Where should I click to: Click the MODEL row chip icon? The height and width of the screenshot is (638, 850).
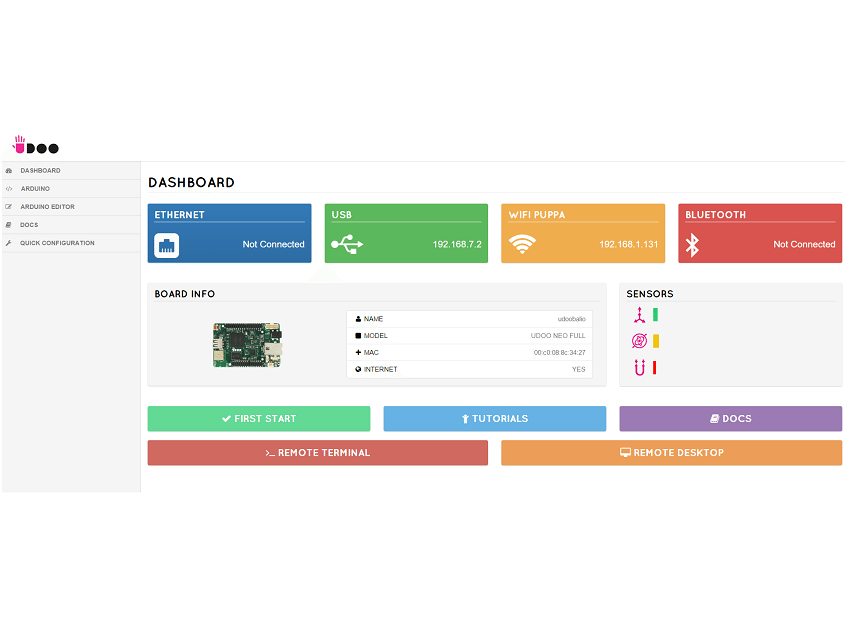[x=358, y=336]
